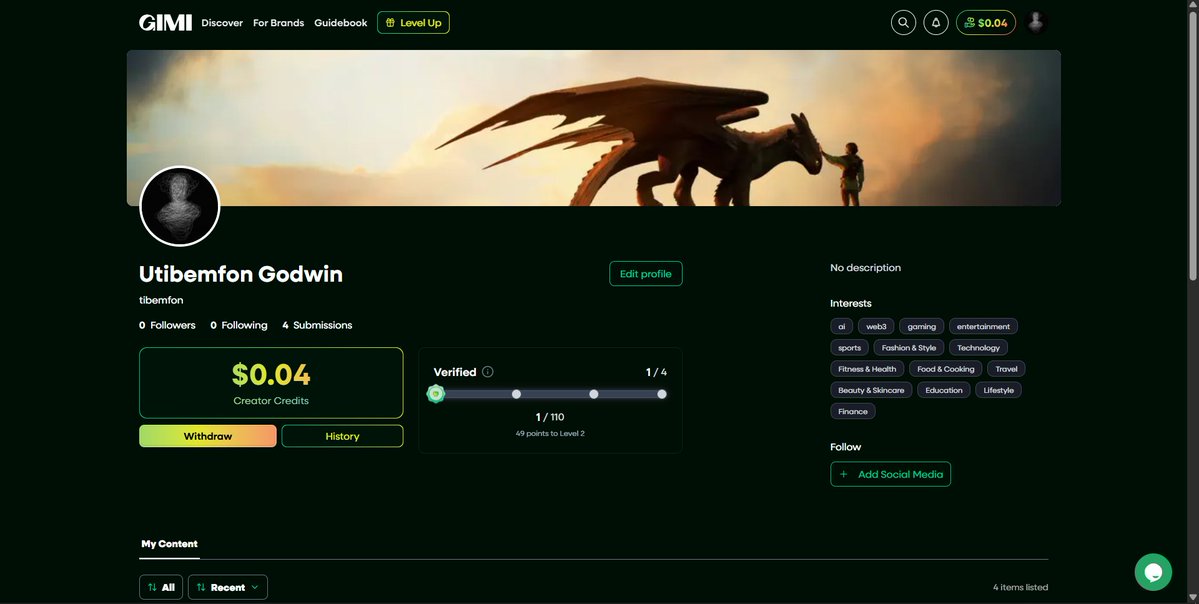Click the third level marker on progress bar
Image resolution: width=1199 pixels, height=604 pixels.
(x=593, y=394)
